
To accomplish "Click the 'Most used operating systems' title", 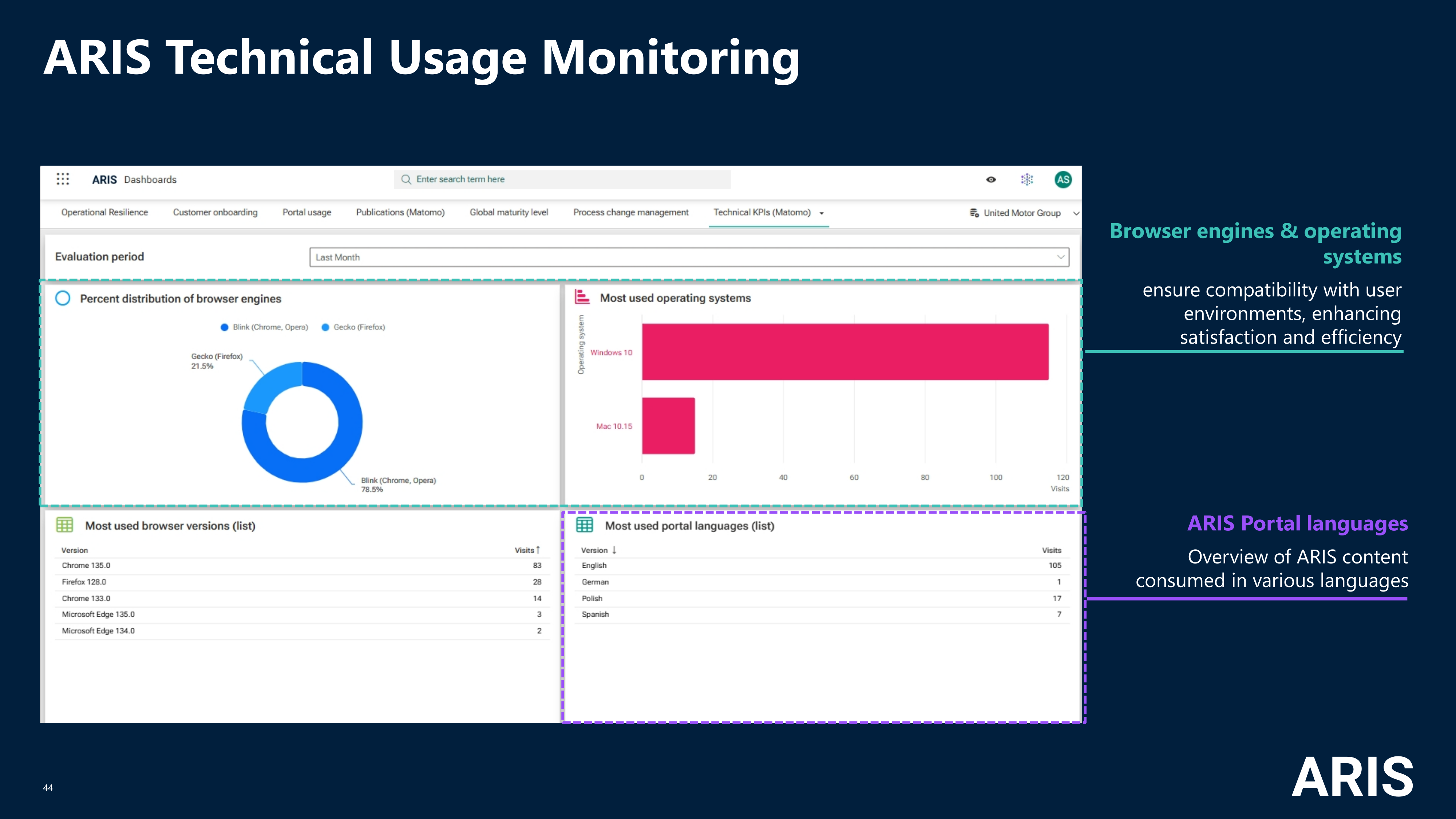I will (676, 298).
